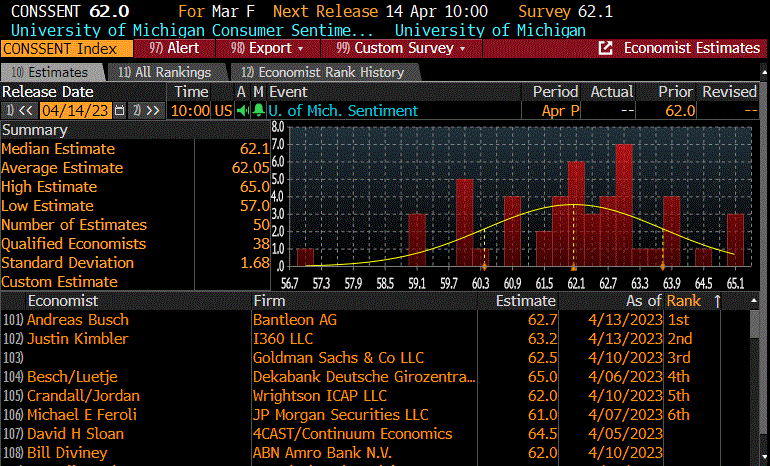Select the Estimates tab
The image size is (770, 466).
(50, 73)
